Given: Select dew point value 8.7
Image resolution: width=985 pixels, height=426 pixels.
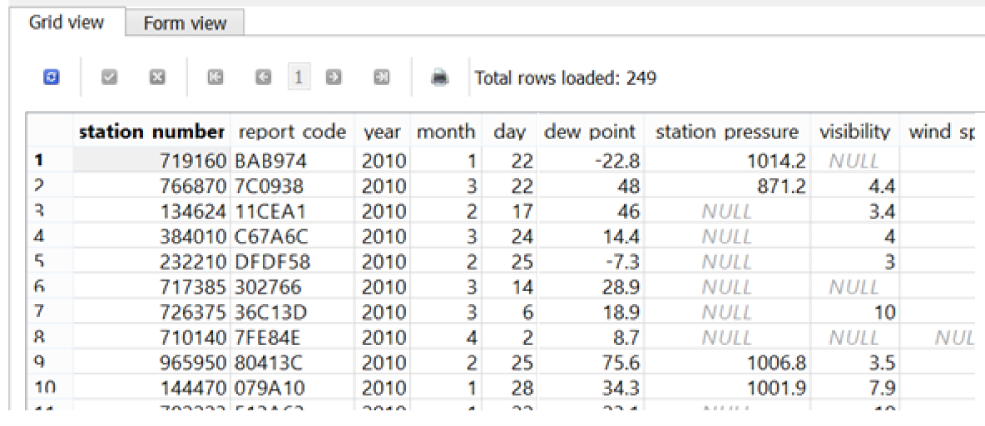Looking at the screenshot, I should 590,337.
